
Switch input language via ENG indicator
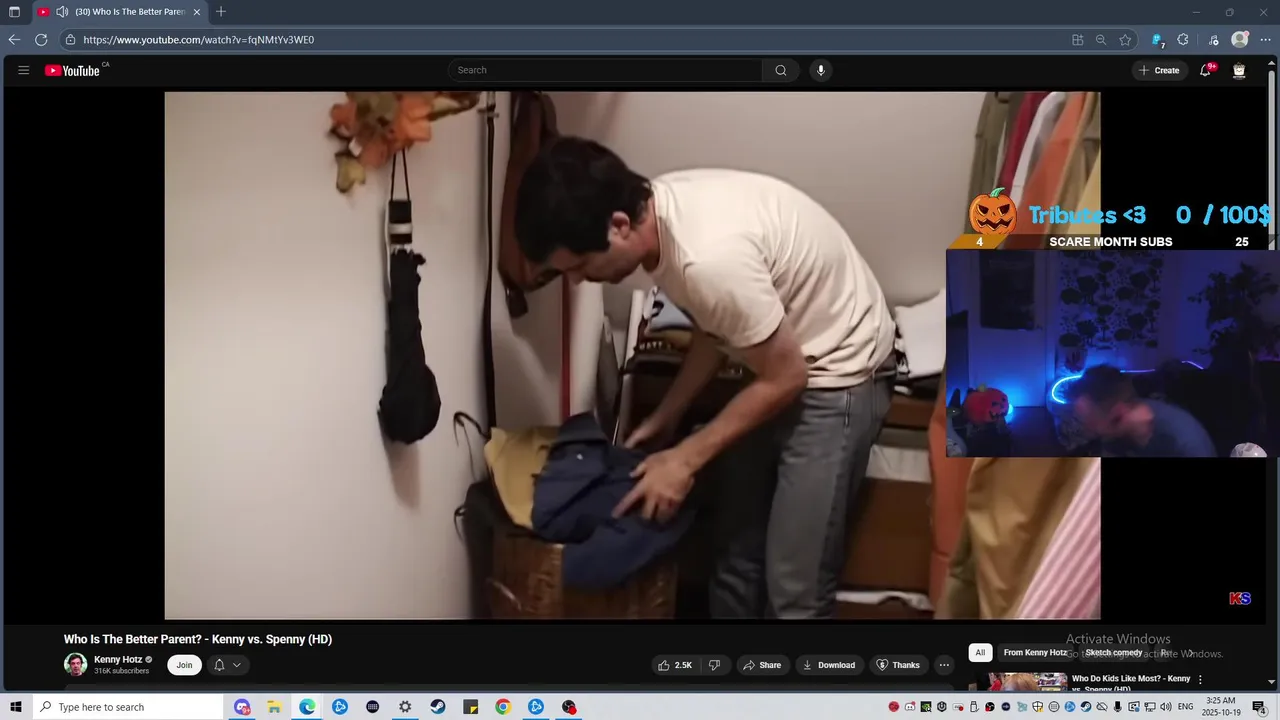point(1184,707)
